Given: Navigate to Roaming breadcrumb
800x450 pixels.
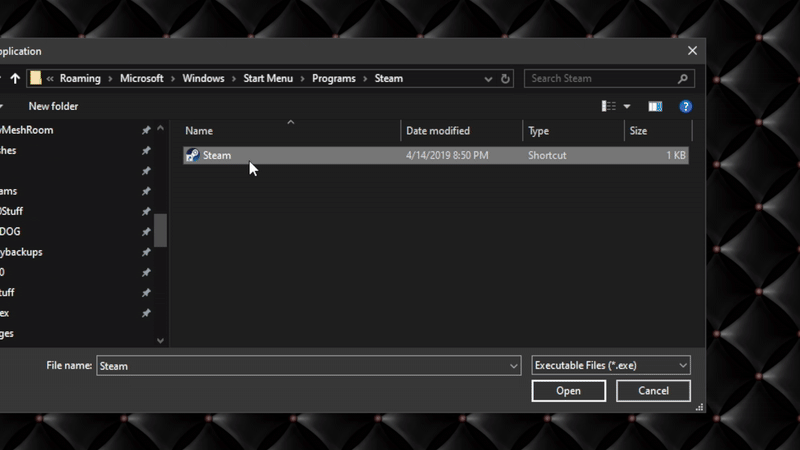Looking at the screenshot, I should (80, 79).
